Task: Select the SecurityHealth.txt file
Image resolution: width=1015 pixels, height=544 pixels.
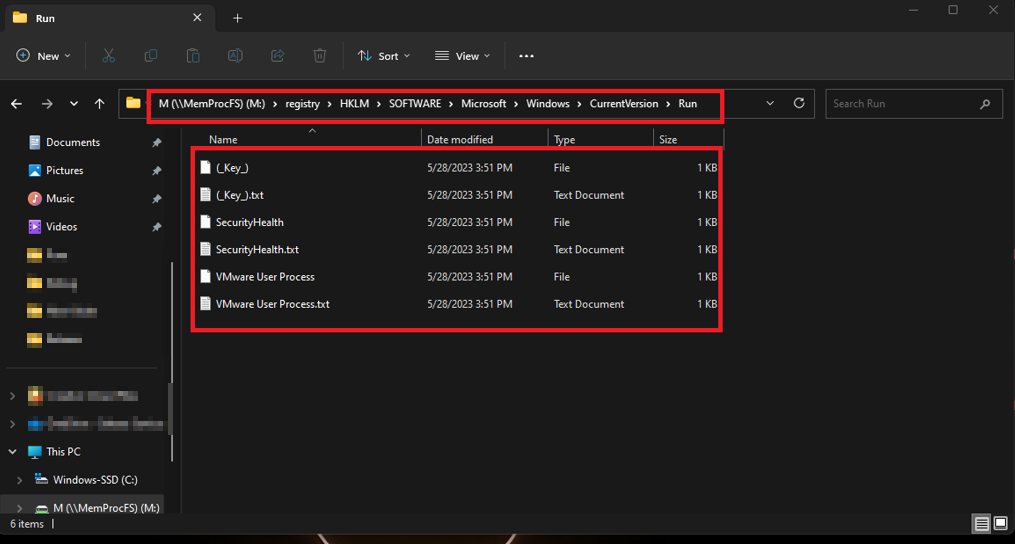Action: click(x=257, y=250)
